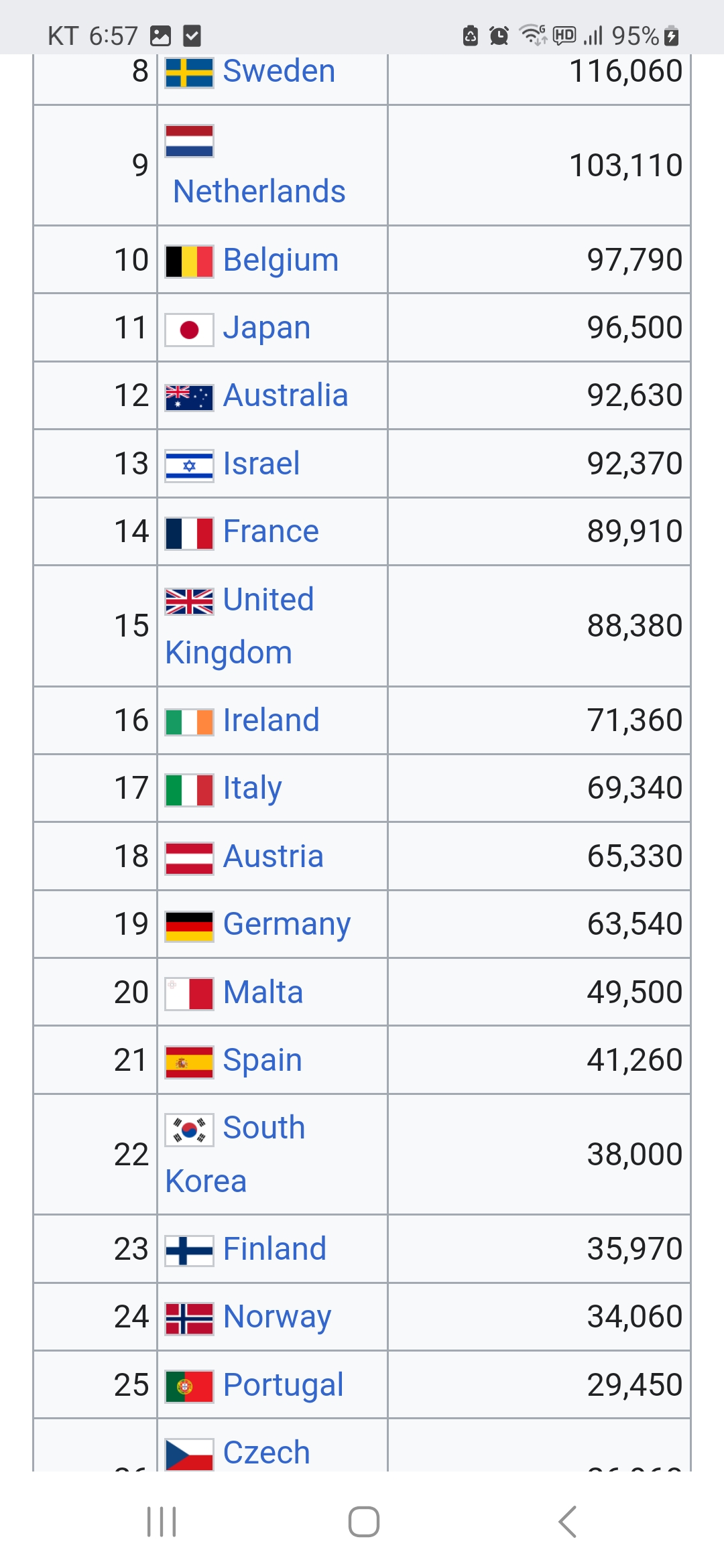Tap the United Kingdom flag icon
Viewport: 724px width, 1568px height.
pyautogui.click(x=190, y=601)
